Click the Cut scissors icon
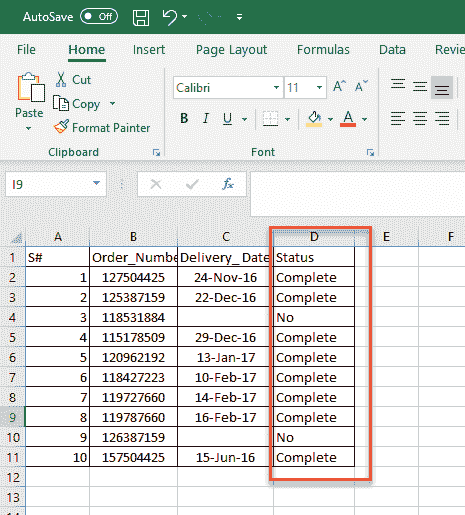 (61, 80)
